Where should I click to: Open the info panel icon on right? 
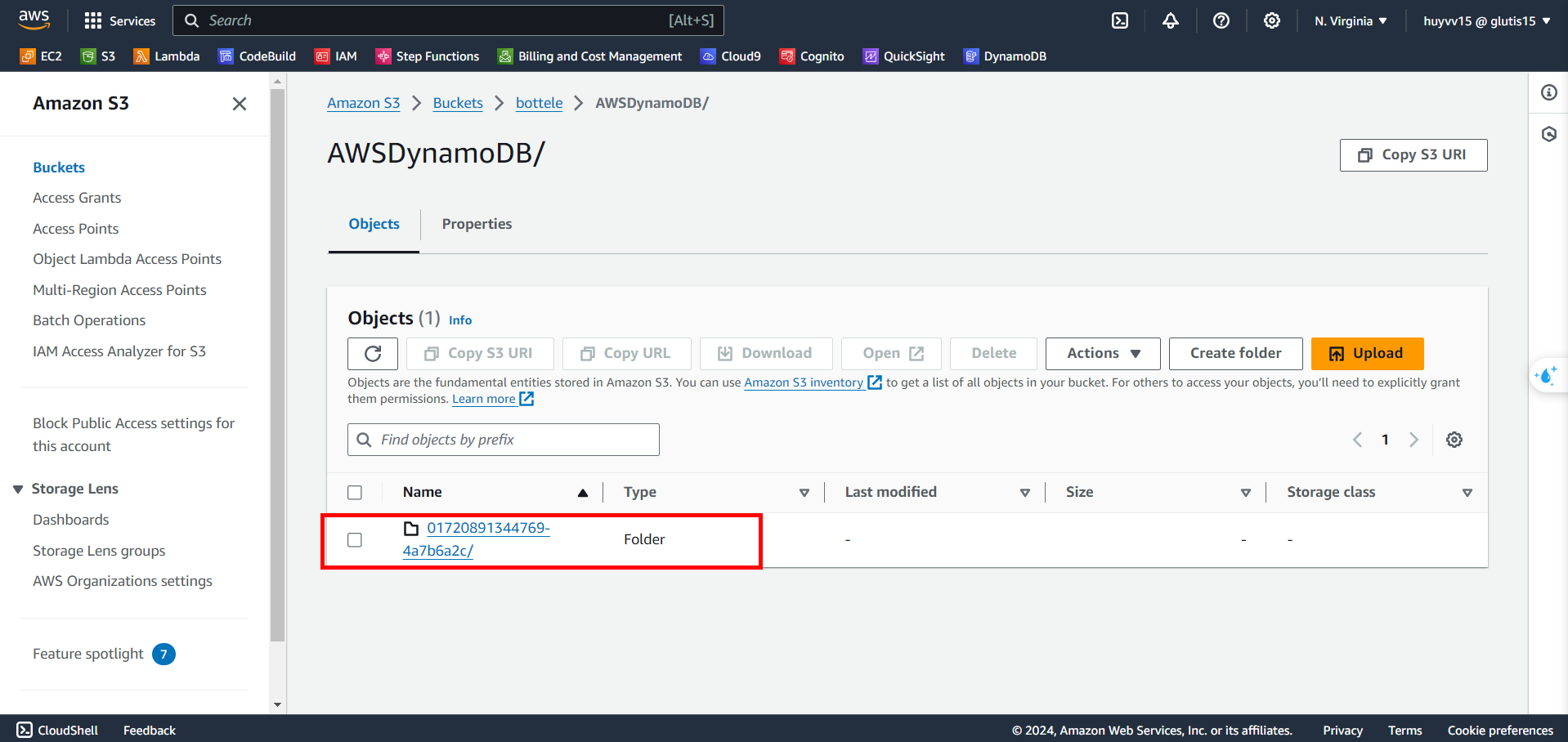click(x=1549, y=92)
